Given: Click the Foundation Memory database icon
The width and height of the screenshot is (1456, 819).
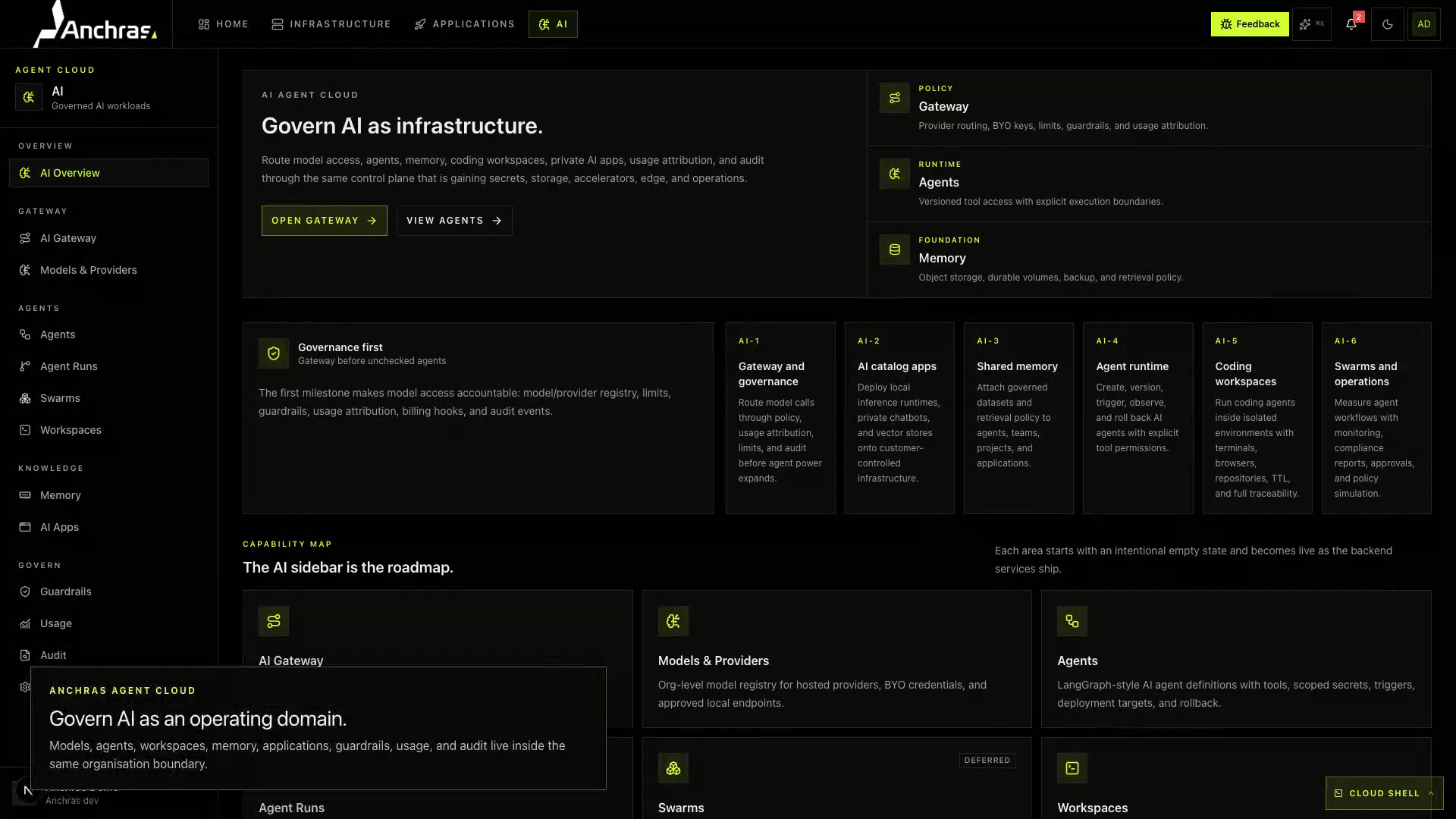Looking at the screenshot, I should [x=894, y=249].
